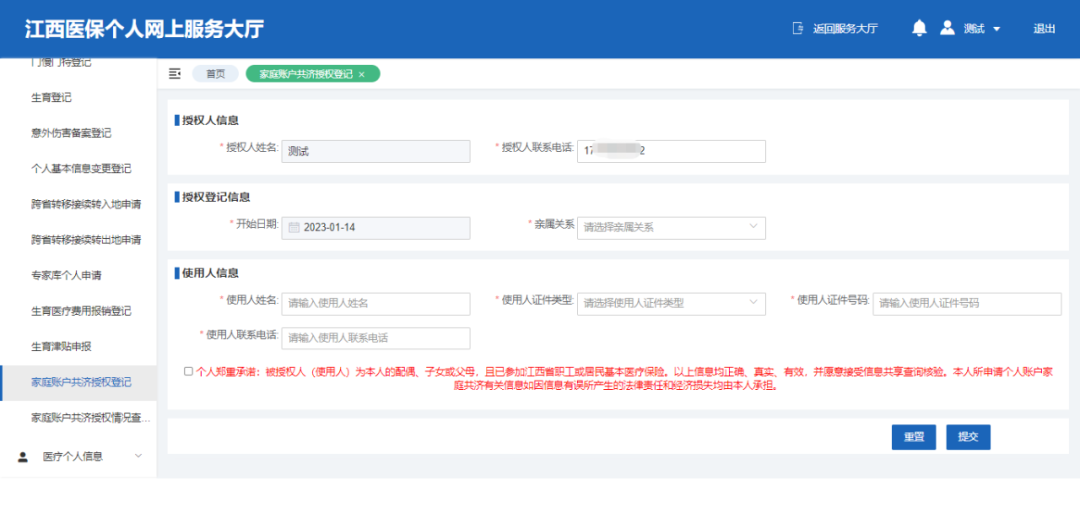Switch to the 首页 tab
This screenshot has height=519, width=1080.
click(215, 74)
